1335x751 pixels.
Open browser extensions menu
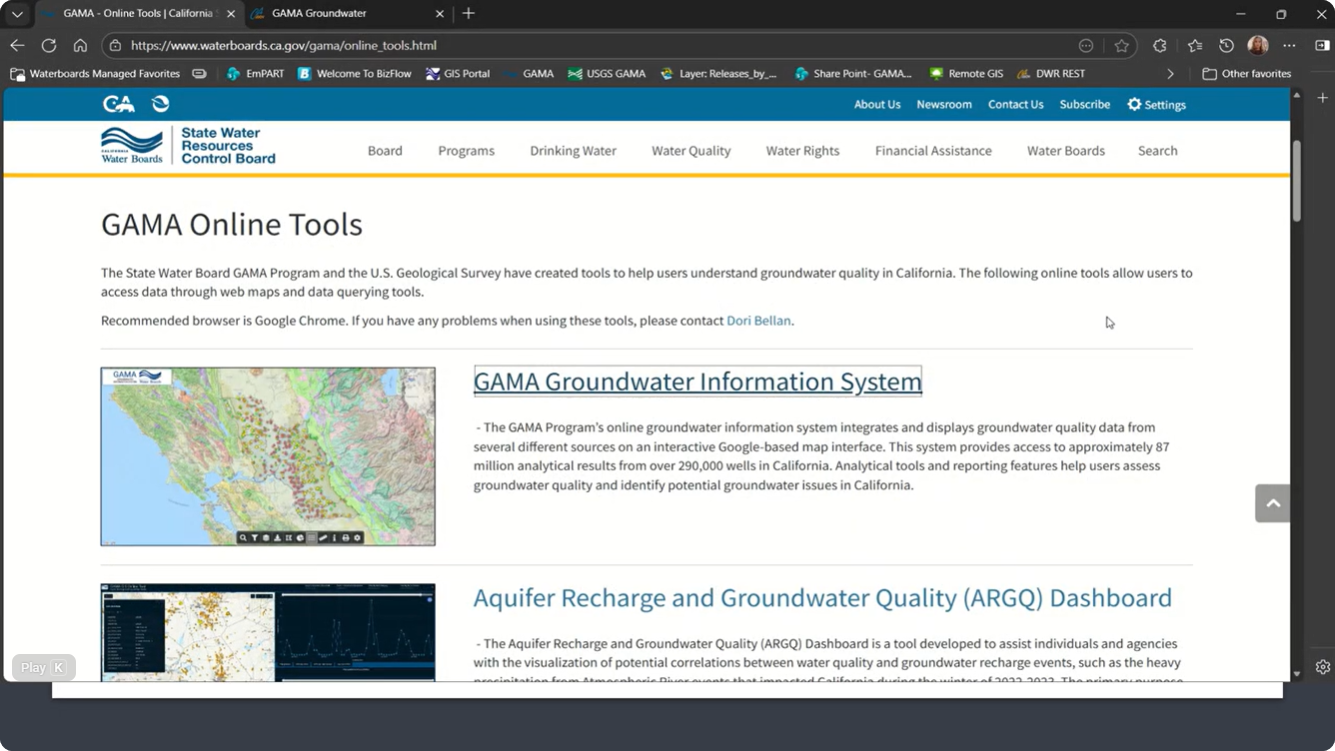click(1160, 45)
